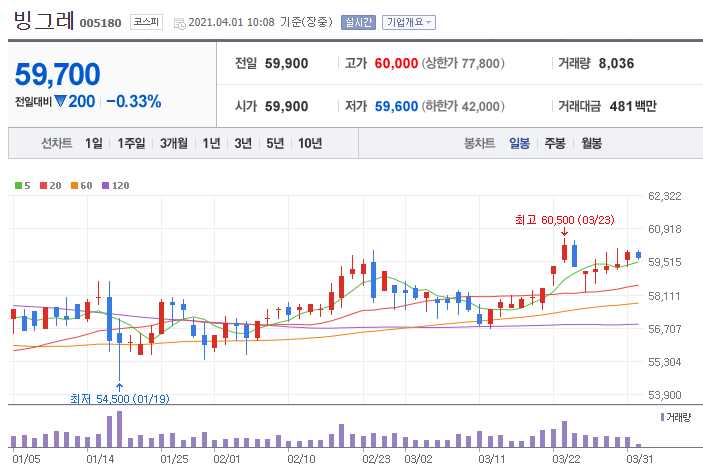Click the 봉차트 label
Image resolution: width=703 pixels, height=472 pixels.
(479, 143)
